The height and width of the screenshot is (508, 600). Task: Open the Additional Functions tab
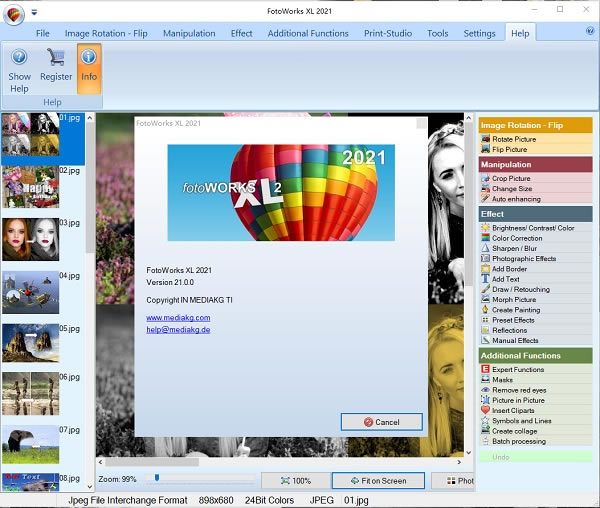coord(308,33)
